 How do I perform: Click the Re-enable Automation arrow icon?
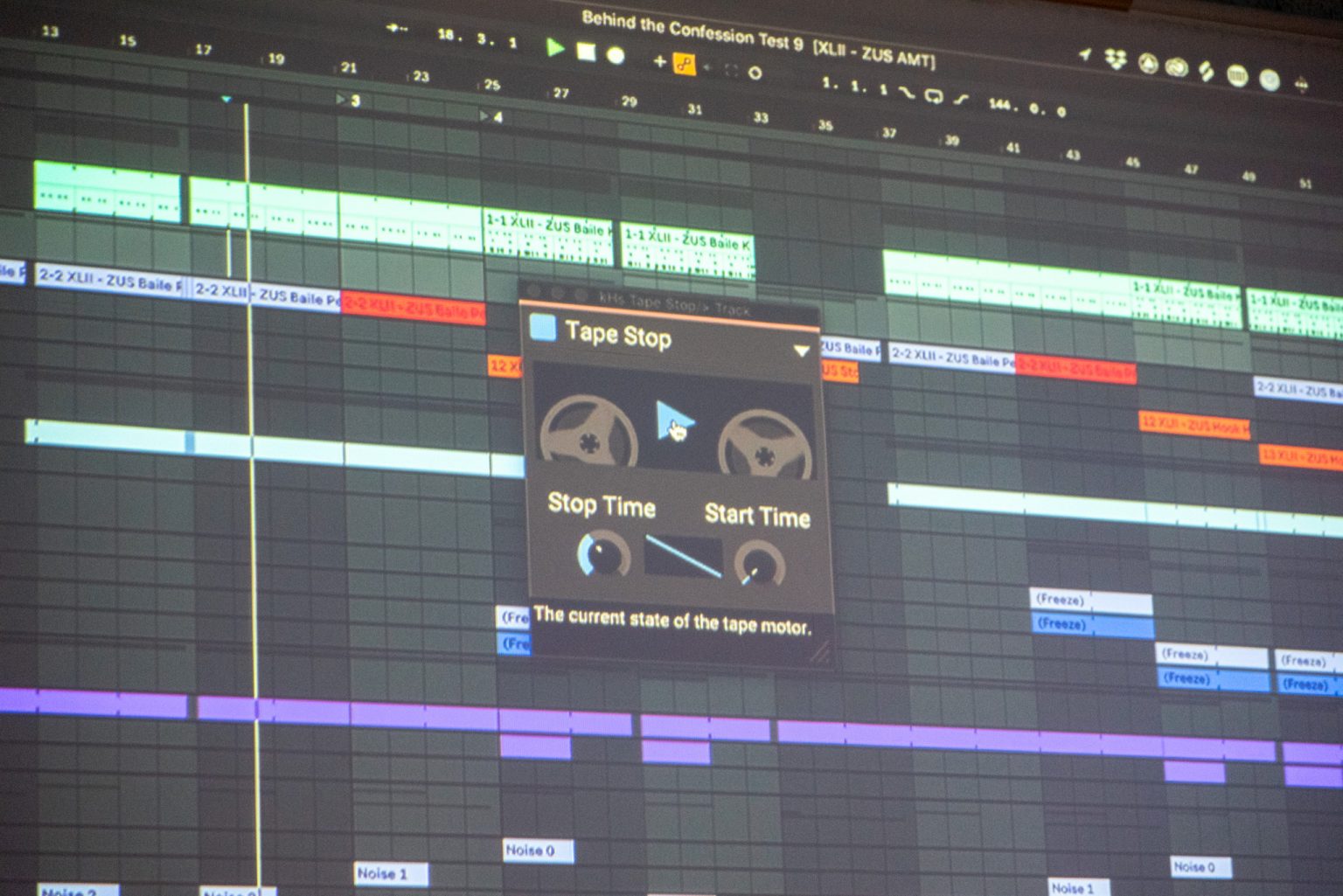click(x=709, y=67)
